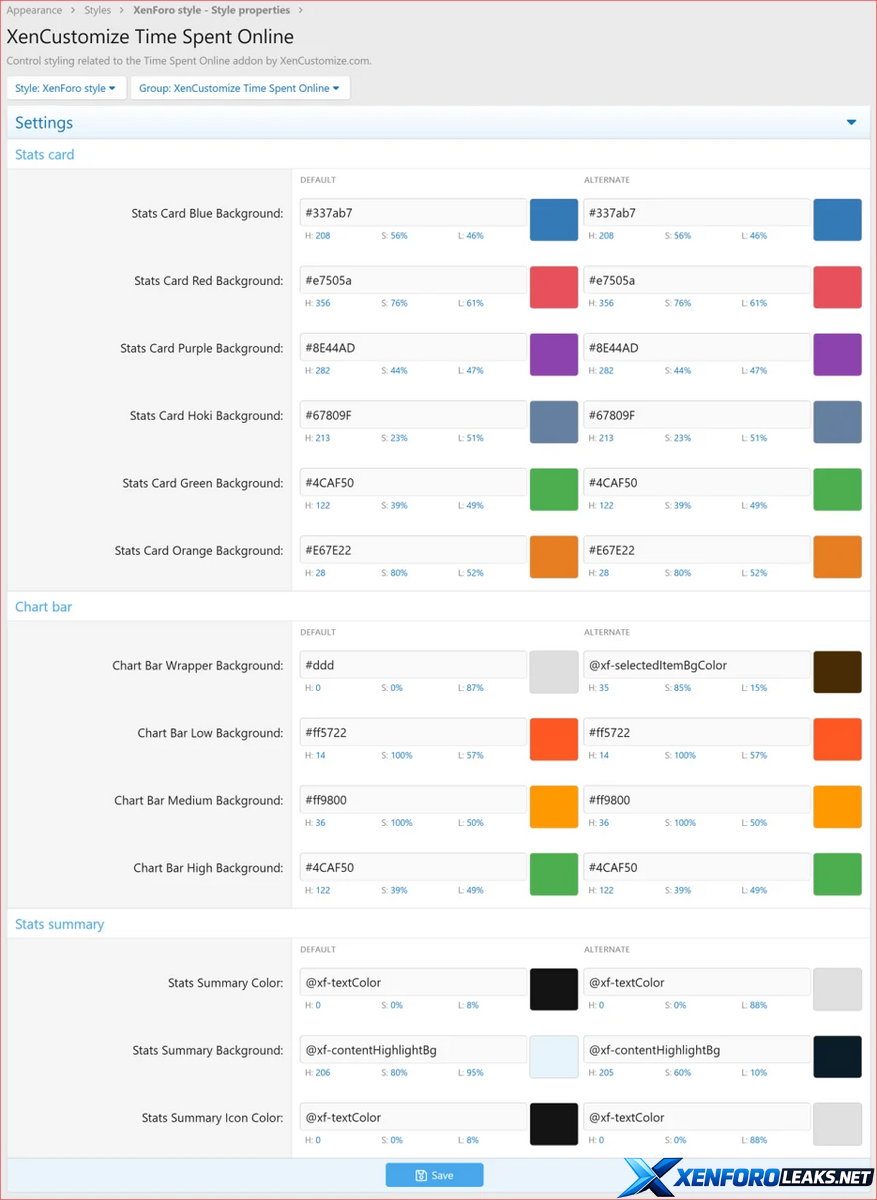Focus default Chart Bar Low Background input

click(413, 733)
